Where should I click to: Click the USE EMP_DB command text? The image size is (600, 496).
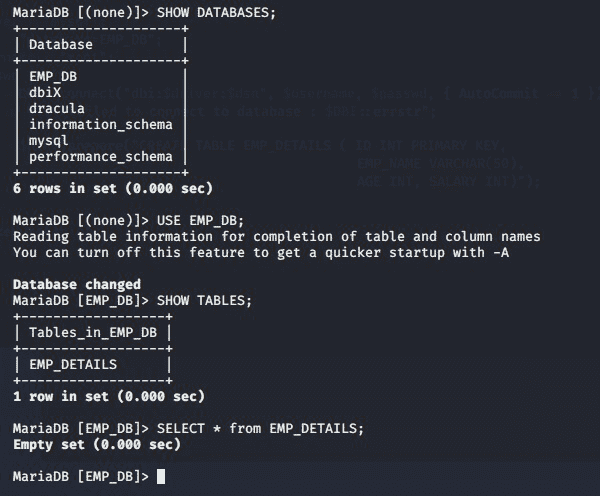[x=200, y=220]
